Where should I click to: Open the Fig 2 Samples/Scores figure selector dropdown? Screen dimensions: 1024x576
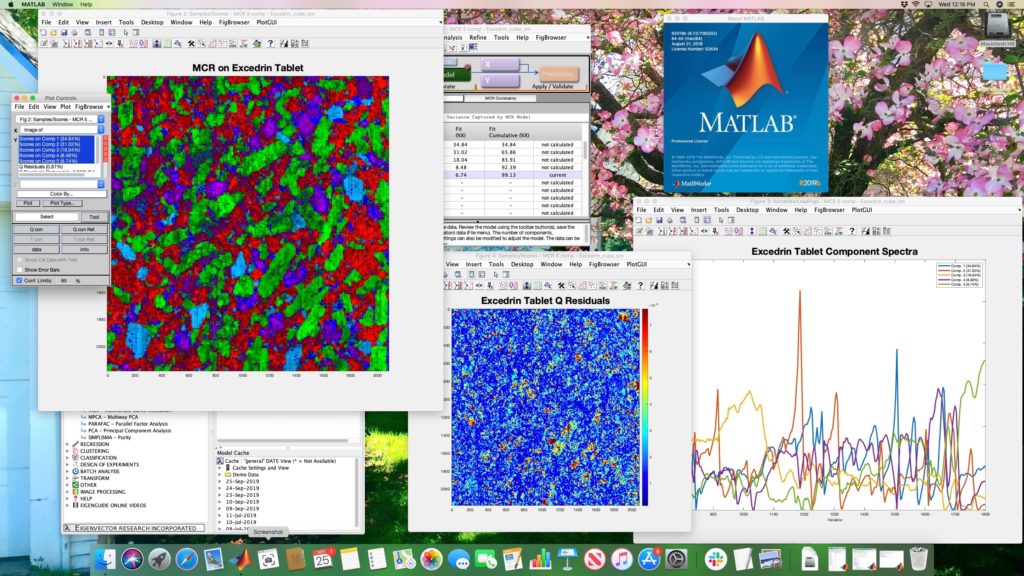pos(60,120)
